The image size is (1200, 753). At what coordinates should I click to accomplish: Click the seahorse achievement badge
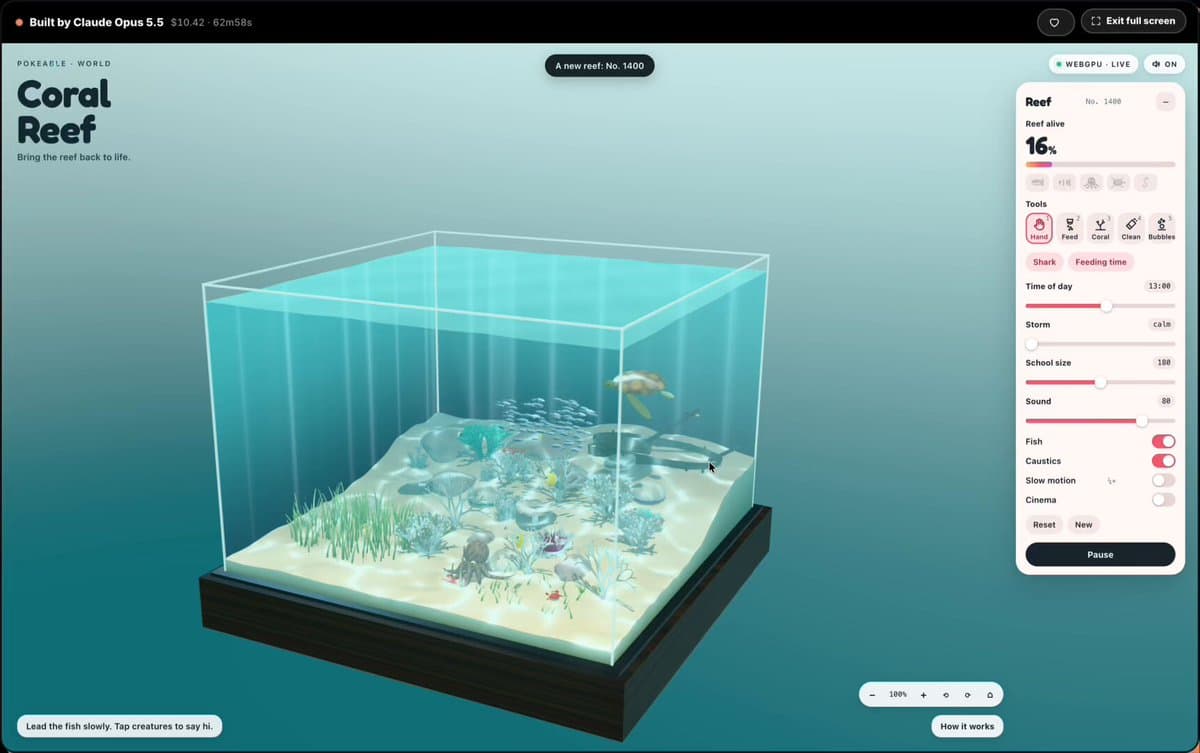[x=1146, y=182]
